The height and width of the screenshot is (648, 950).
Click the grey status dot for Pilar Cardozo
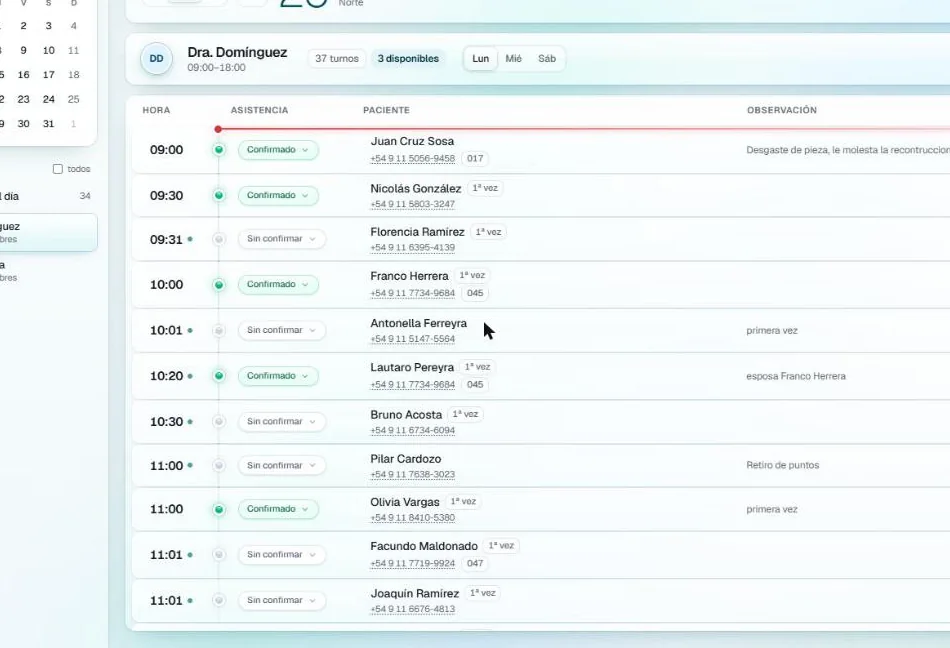click(x=219, y=465)
